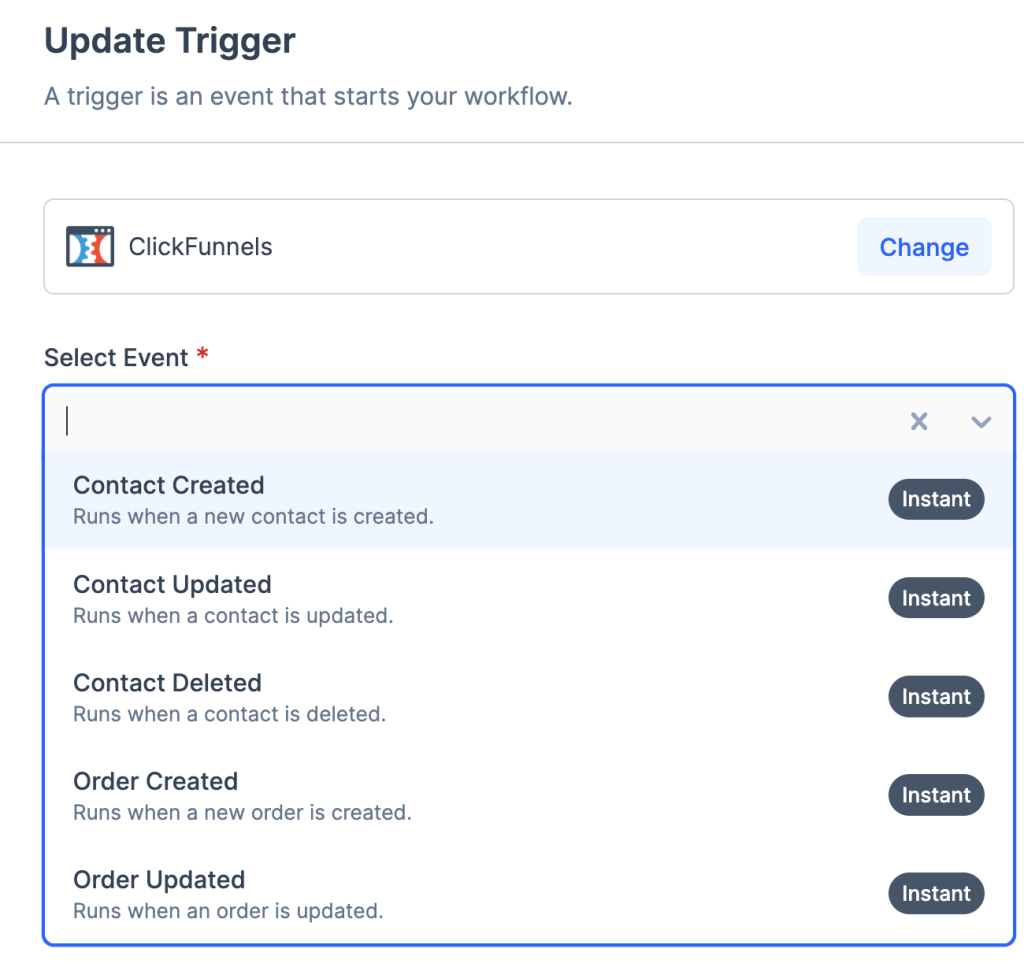Screen dimensions: 1024x967
Task: Choose the Contact Updated event
Action: 172,585
